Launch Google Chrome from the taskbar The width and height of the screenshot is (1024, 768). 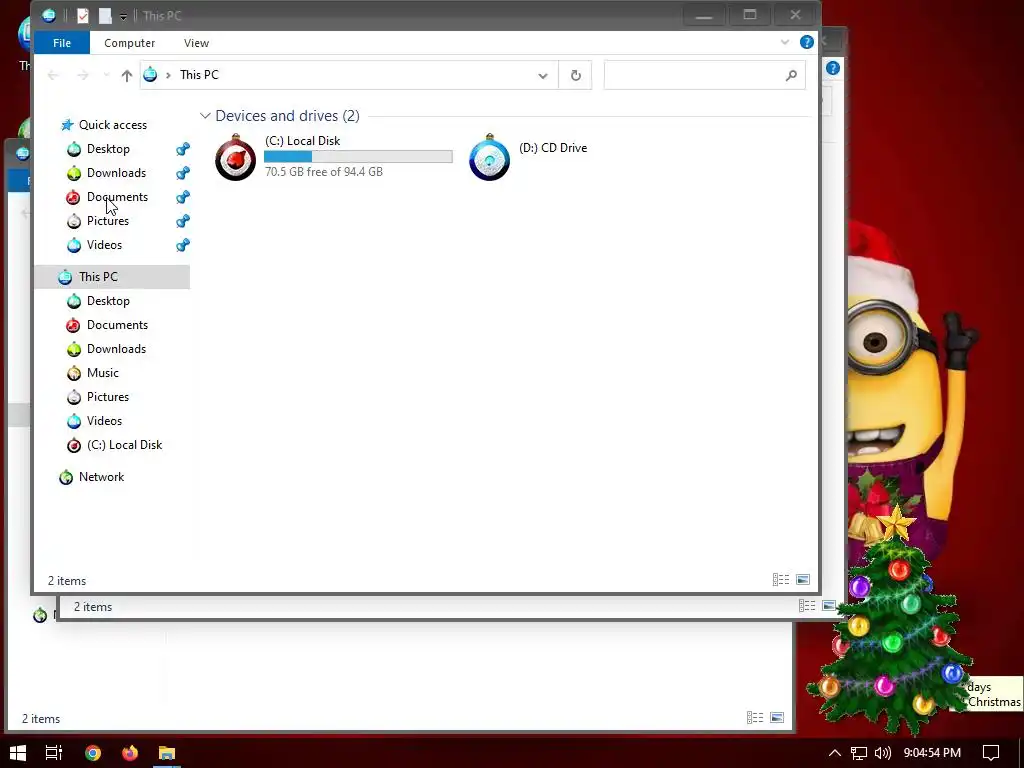coord(93,753)
